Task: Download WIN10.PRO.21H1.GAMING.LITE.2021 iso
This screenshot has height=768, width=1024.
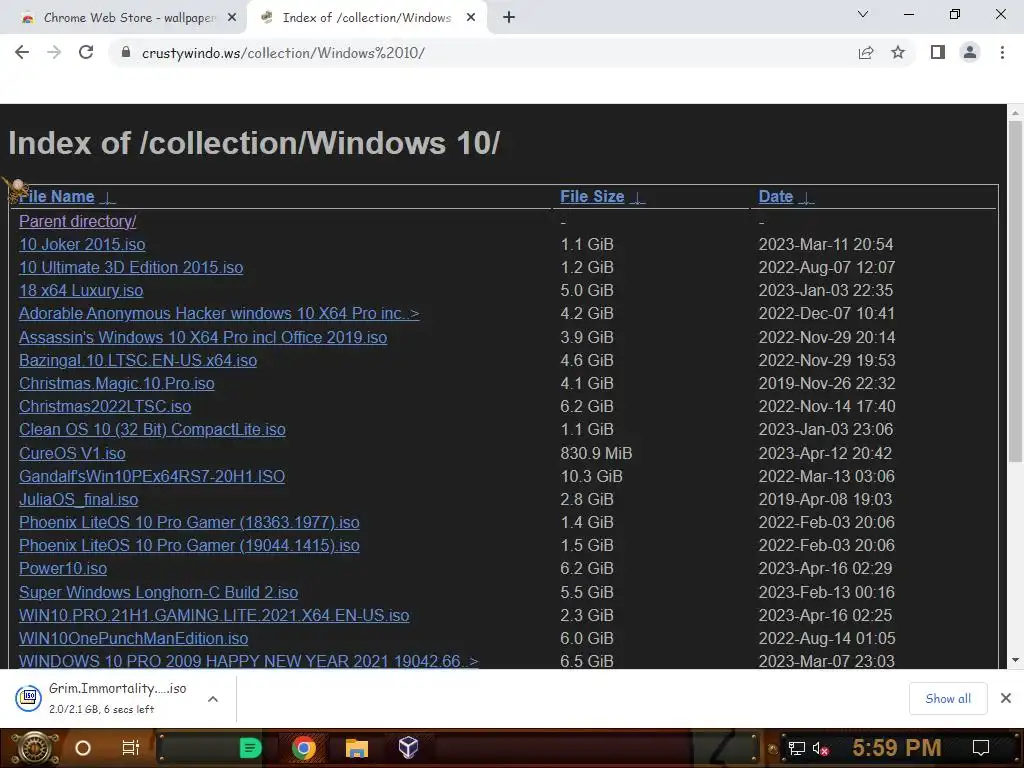Action: tap(214, 615)
